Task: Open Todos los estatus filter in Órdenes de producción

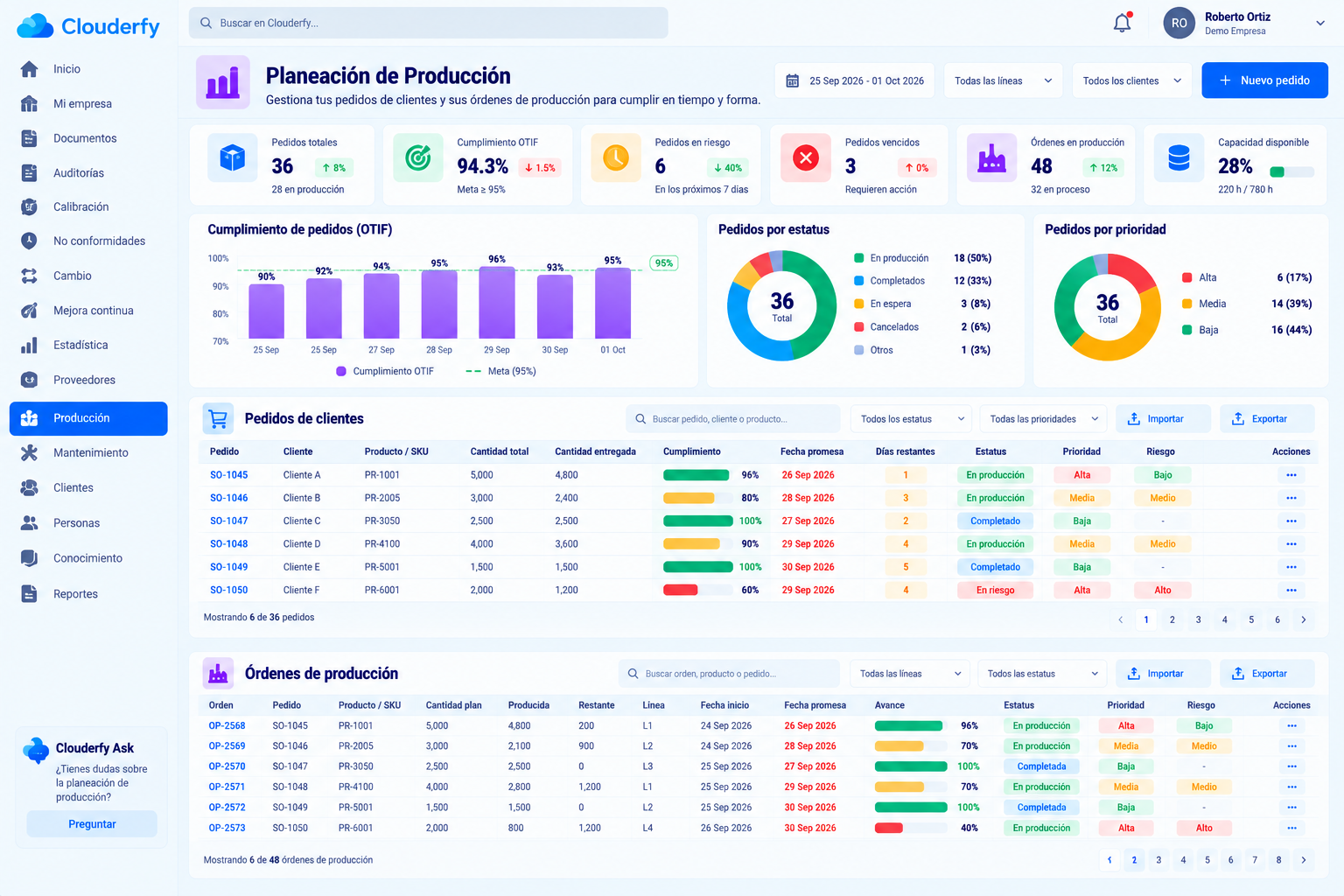Action: coord(1042,674)
